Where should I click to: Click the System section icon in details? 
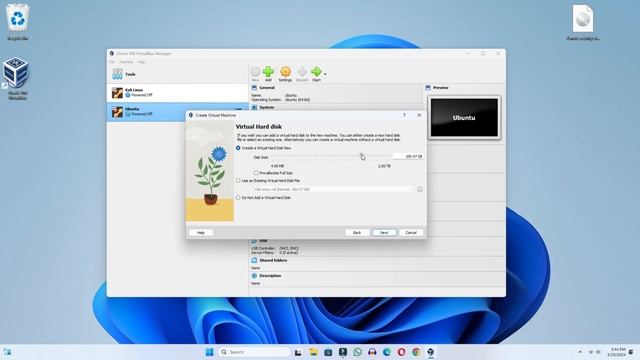coord(254,107)
